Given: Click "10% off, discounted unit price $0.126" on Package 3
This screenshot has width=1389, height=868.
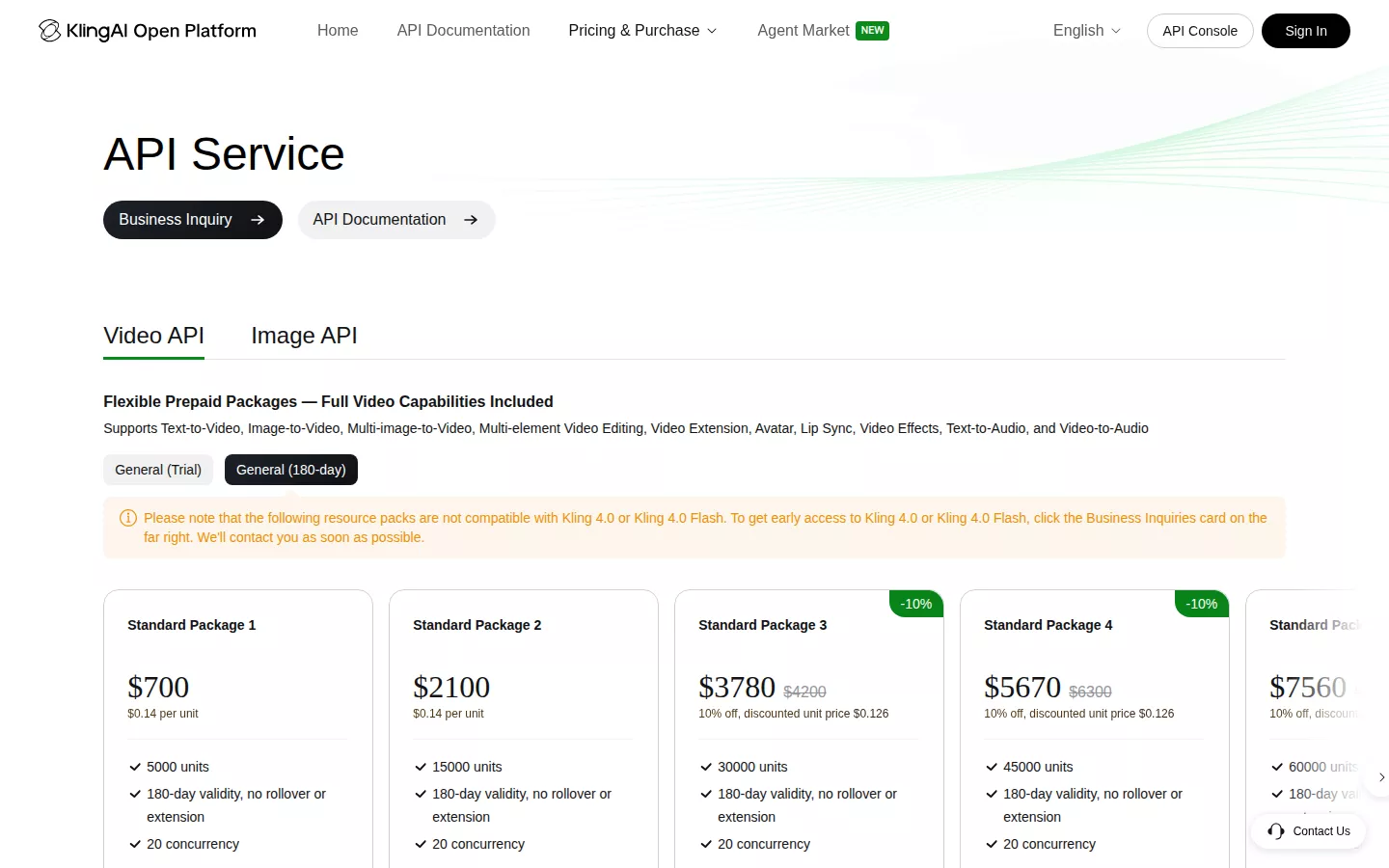Looking at the screenshot, I should coord(794,714).
